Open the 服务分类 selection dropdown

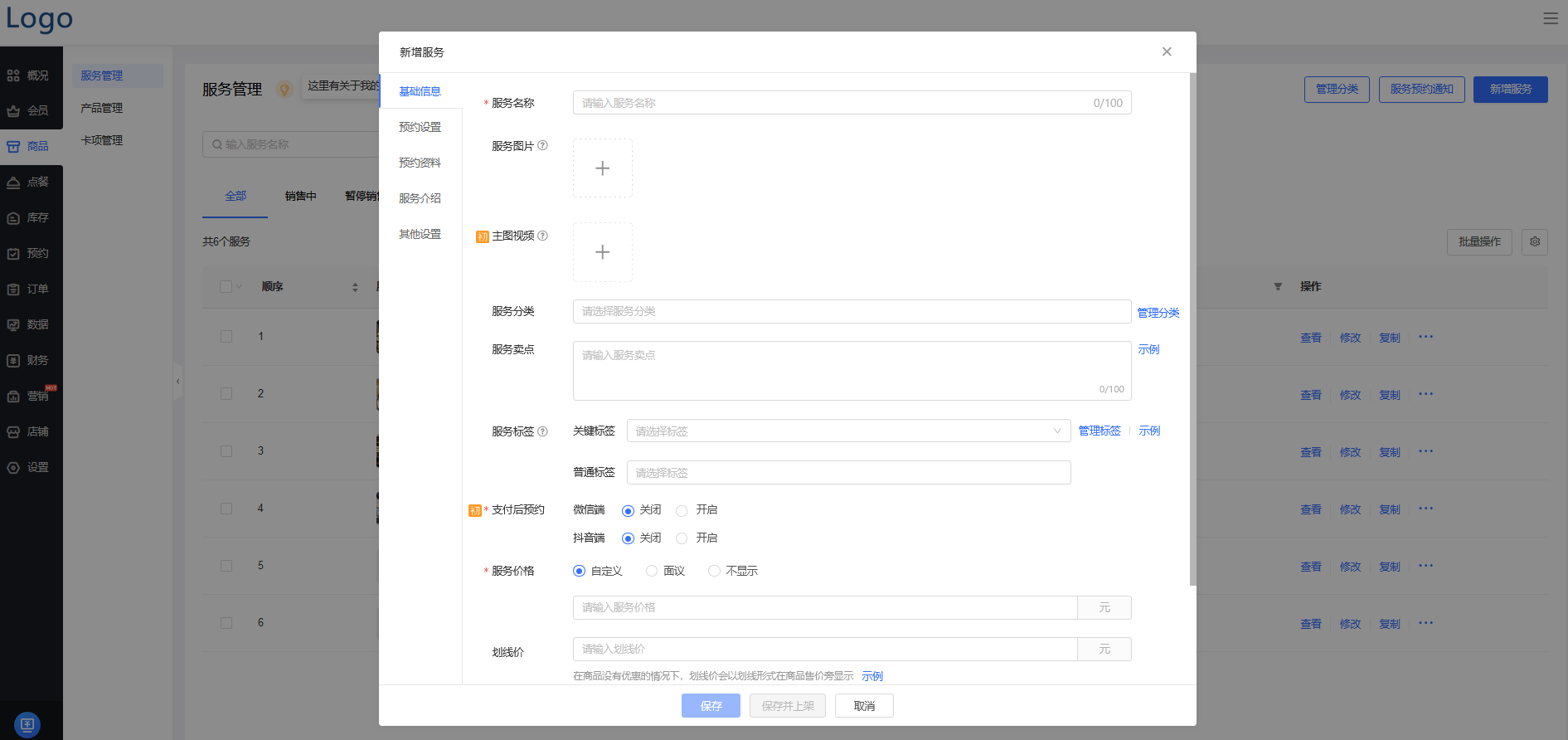(x=852, y=311)
